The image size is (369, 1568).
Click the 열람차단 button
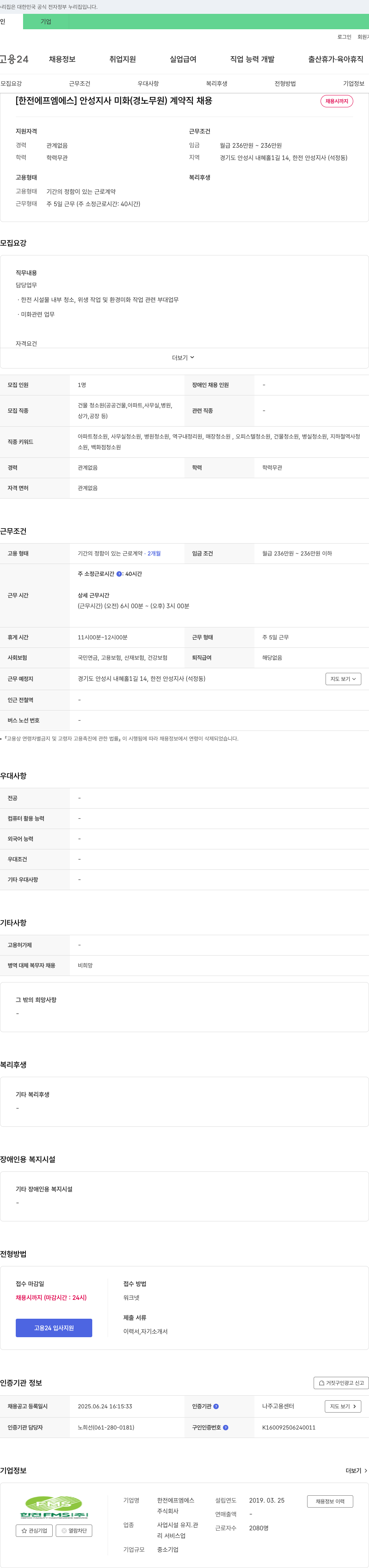(x=74, y=1530)
